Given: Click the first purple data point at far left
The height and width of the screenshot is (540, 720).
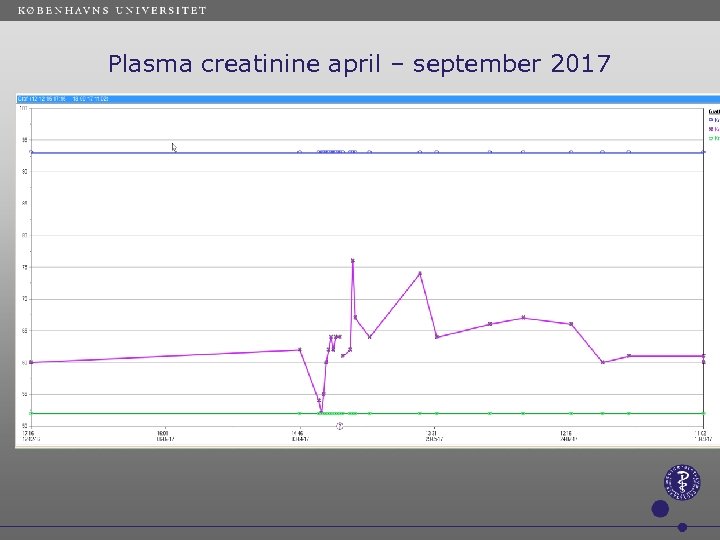Looking at the screenshot, I should (32, 362).
